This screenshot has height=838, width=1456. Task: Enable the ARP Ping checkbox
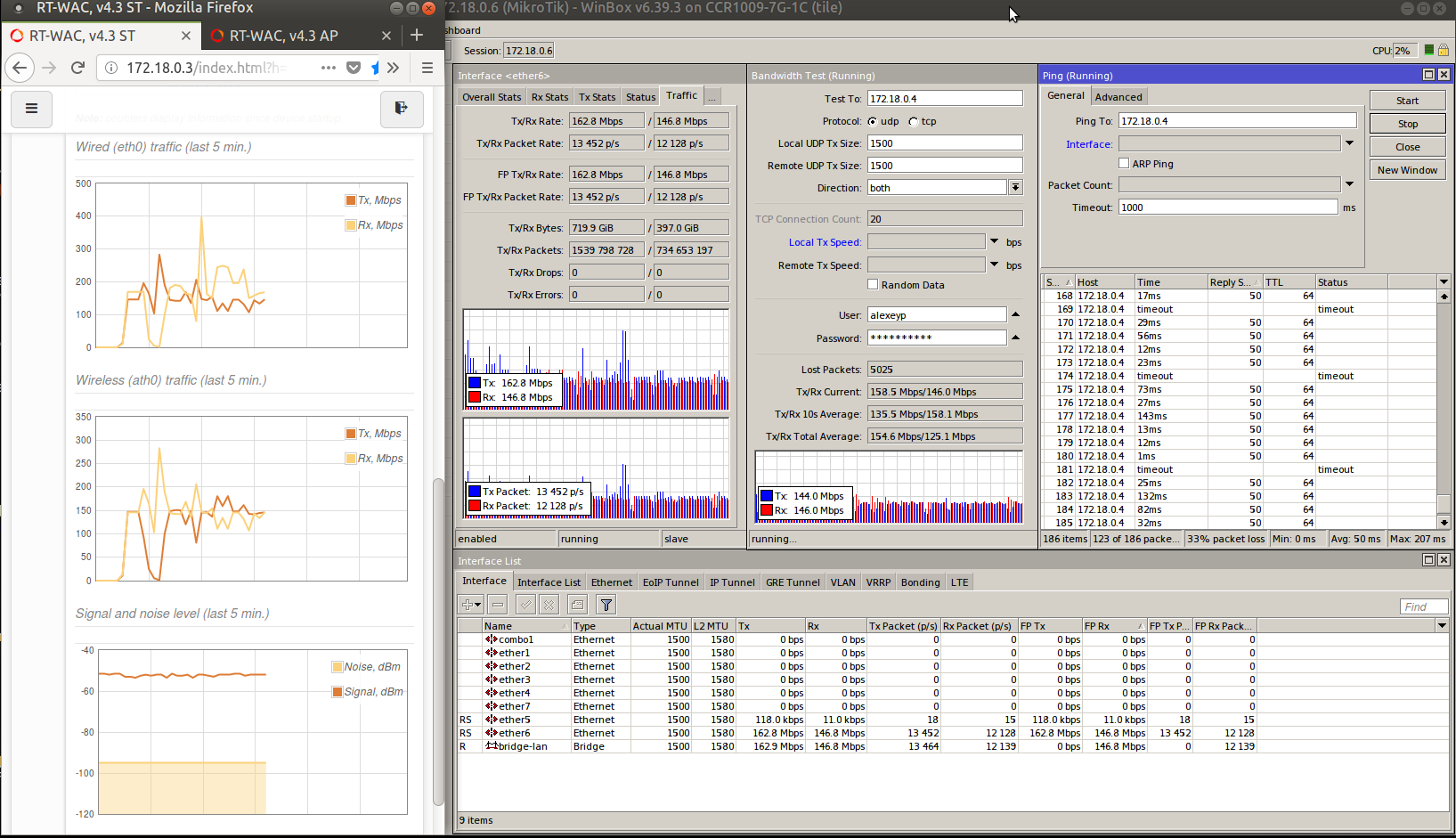tap(1124, 164)
